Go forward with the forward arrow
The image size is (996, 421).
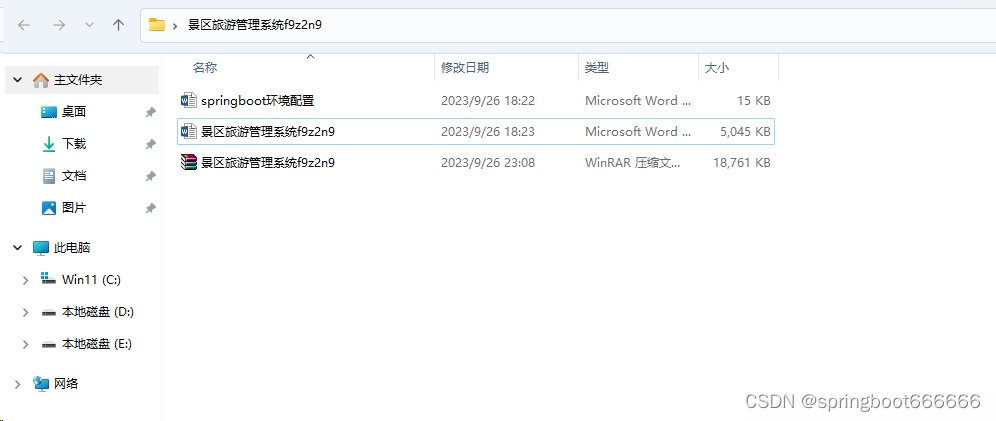(x=58, y=25)
